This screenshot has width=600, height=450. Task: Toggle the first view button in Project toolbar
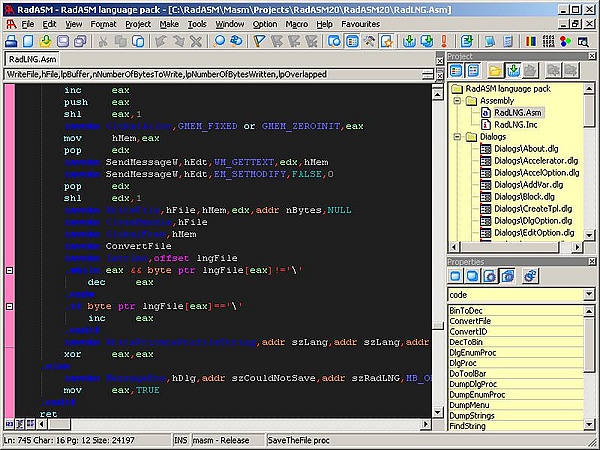tap(455, 71)
